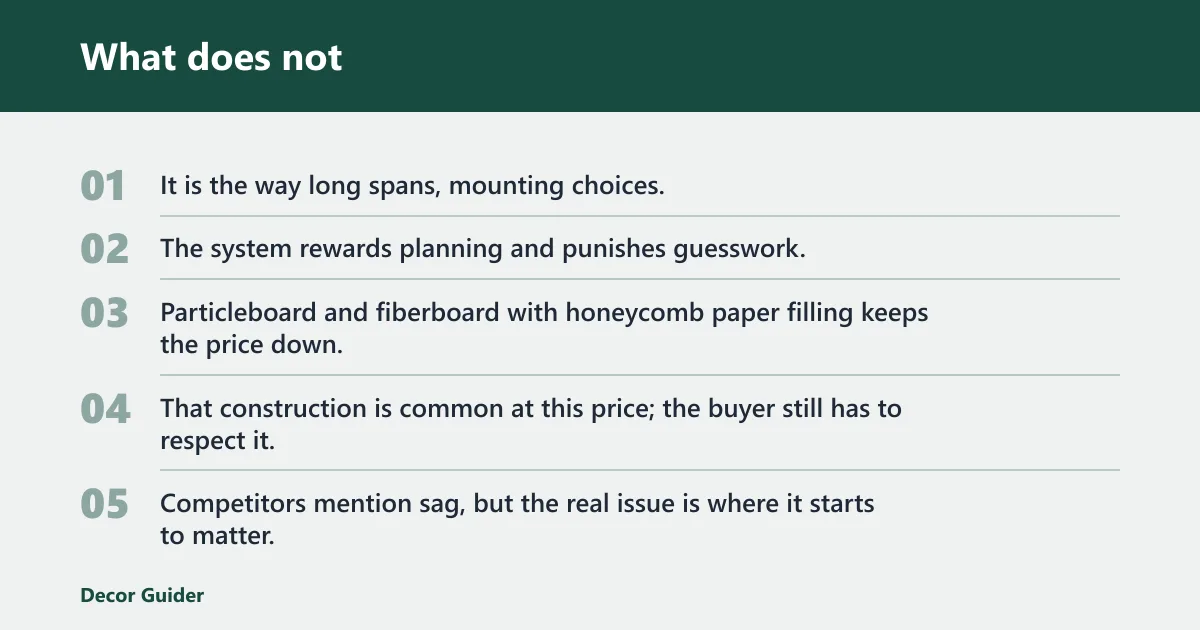The height and width of the screenshot is (630, 1200).
Task: Click the words 'respect it.'
Action: [217, 440]
